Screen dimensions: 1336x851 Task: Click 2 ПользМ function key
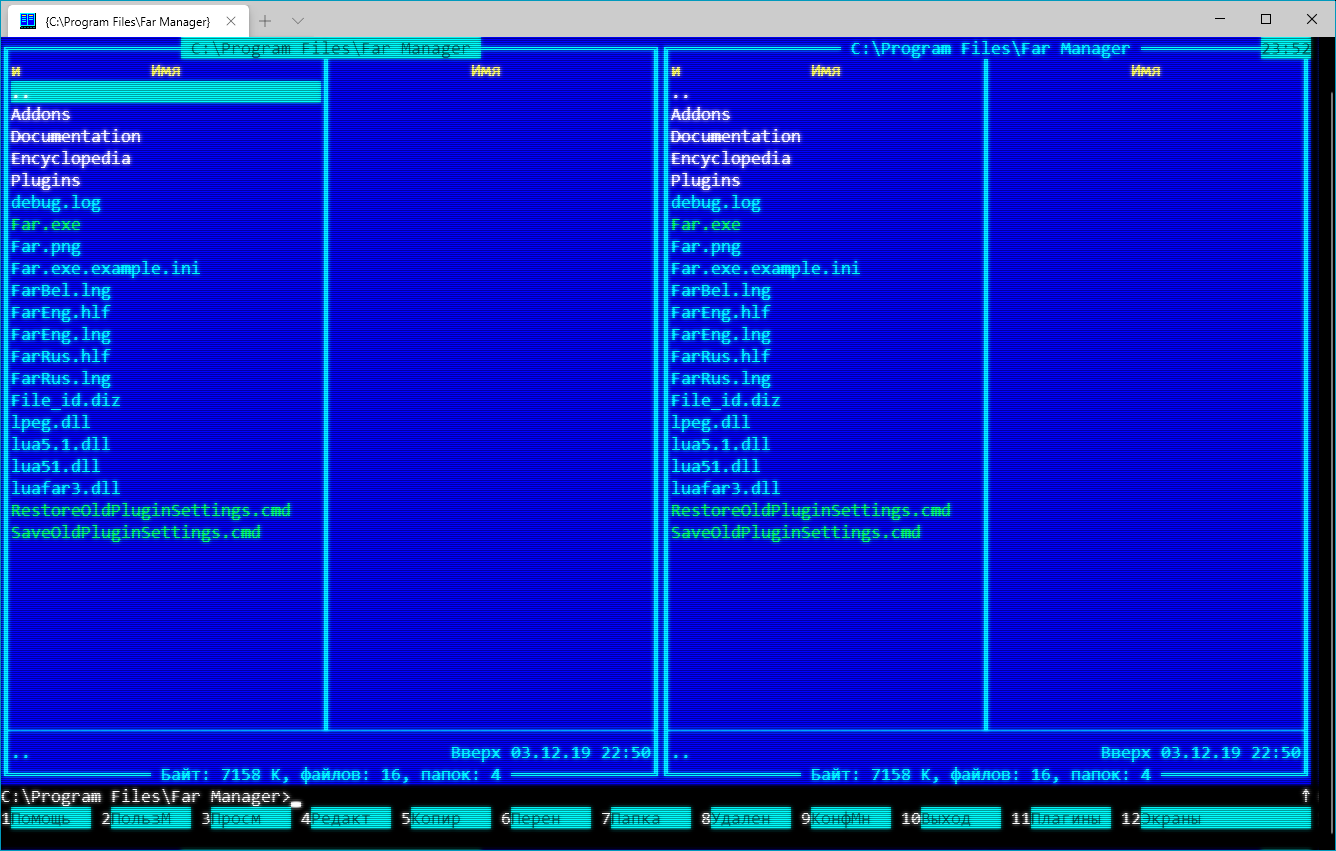[145, 819]
